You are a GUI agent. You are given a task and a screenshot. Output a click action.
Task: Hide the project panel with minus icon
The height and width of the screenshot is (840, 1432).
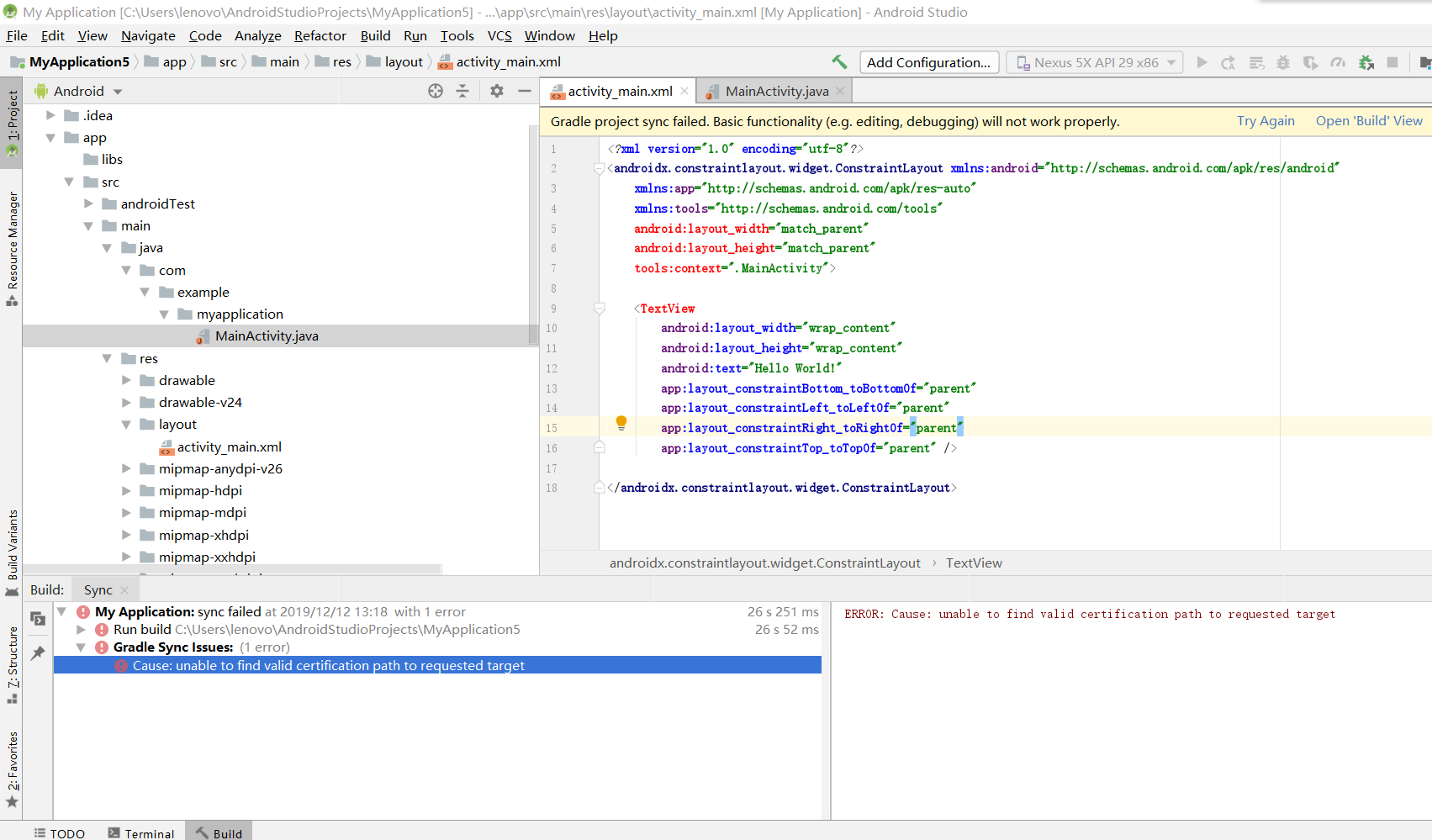coord(525,91)
